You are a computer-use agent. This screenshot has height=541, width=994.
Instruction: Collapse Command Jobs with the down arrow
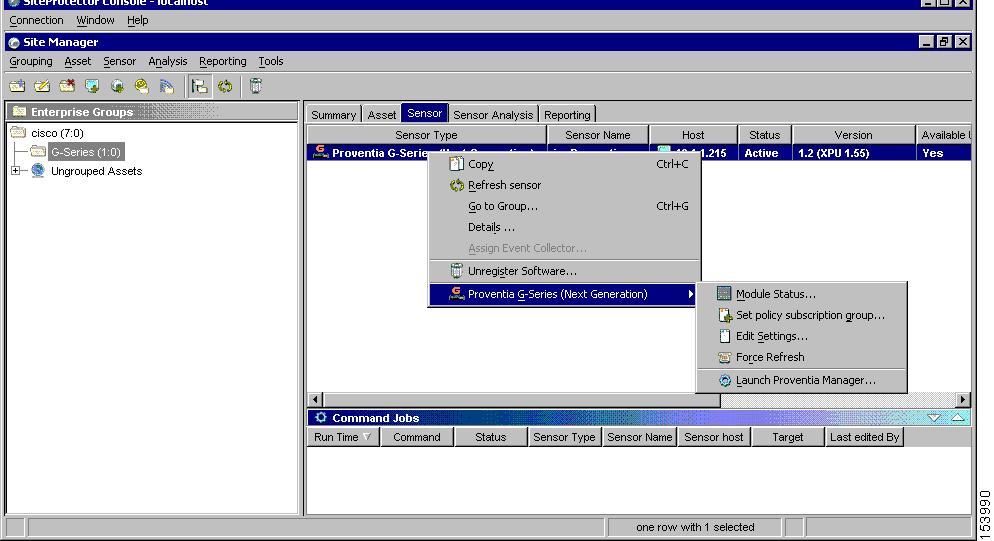pyautogui.click(x=934, y=418)
